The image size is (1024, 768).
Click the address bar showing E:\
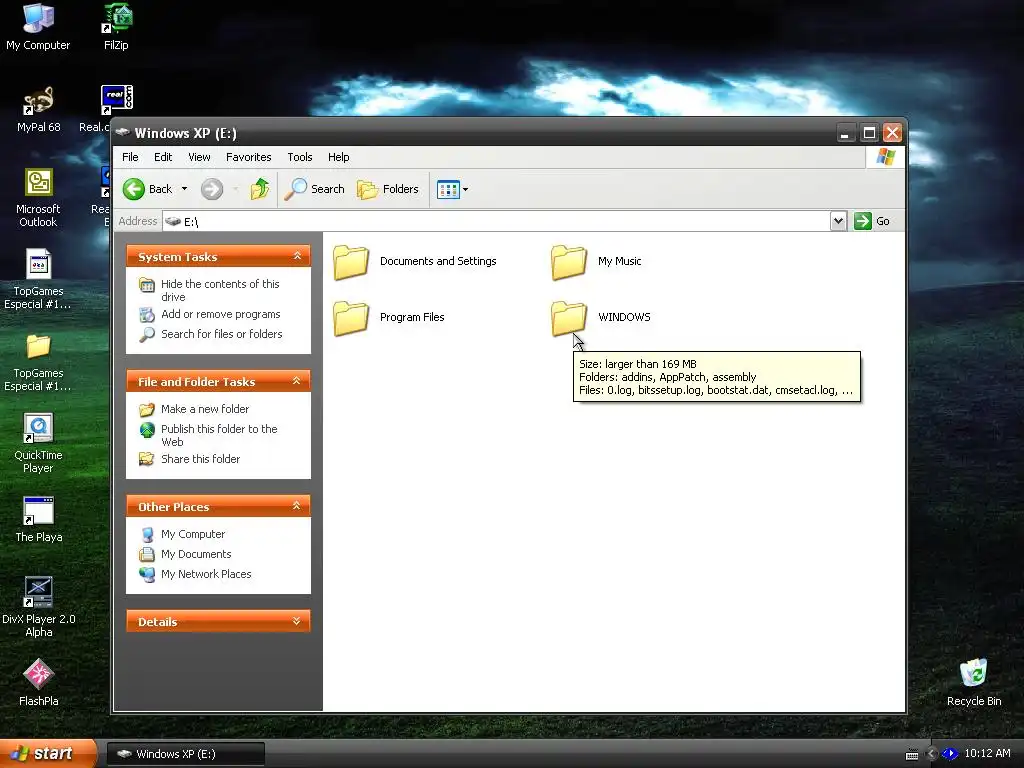[496, 221]
